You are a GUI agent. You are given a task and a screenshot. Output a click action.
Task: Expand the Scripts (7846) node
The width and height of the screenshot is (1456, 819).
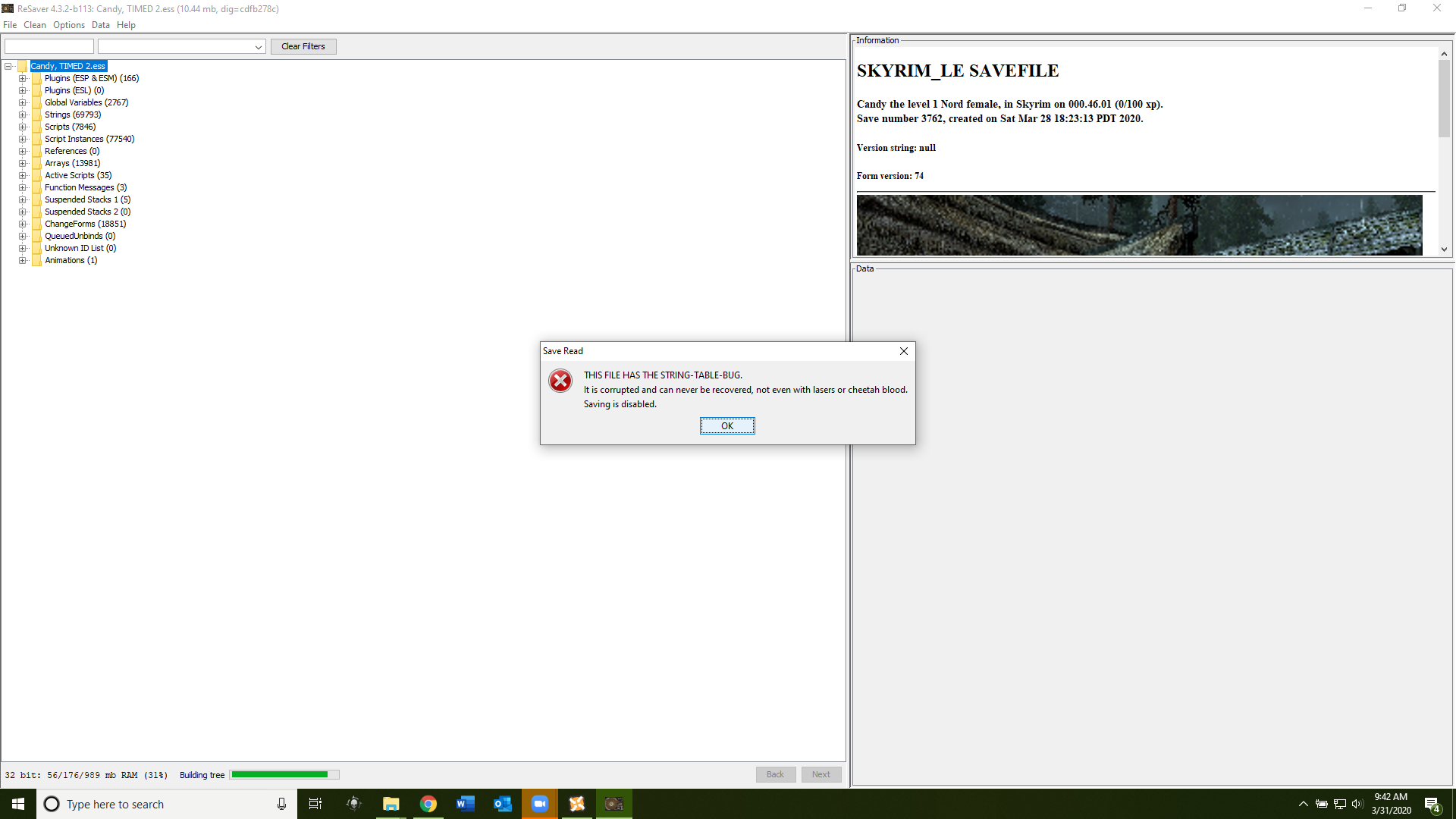23,127
